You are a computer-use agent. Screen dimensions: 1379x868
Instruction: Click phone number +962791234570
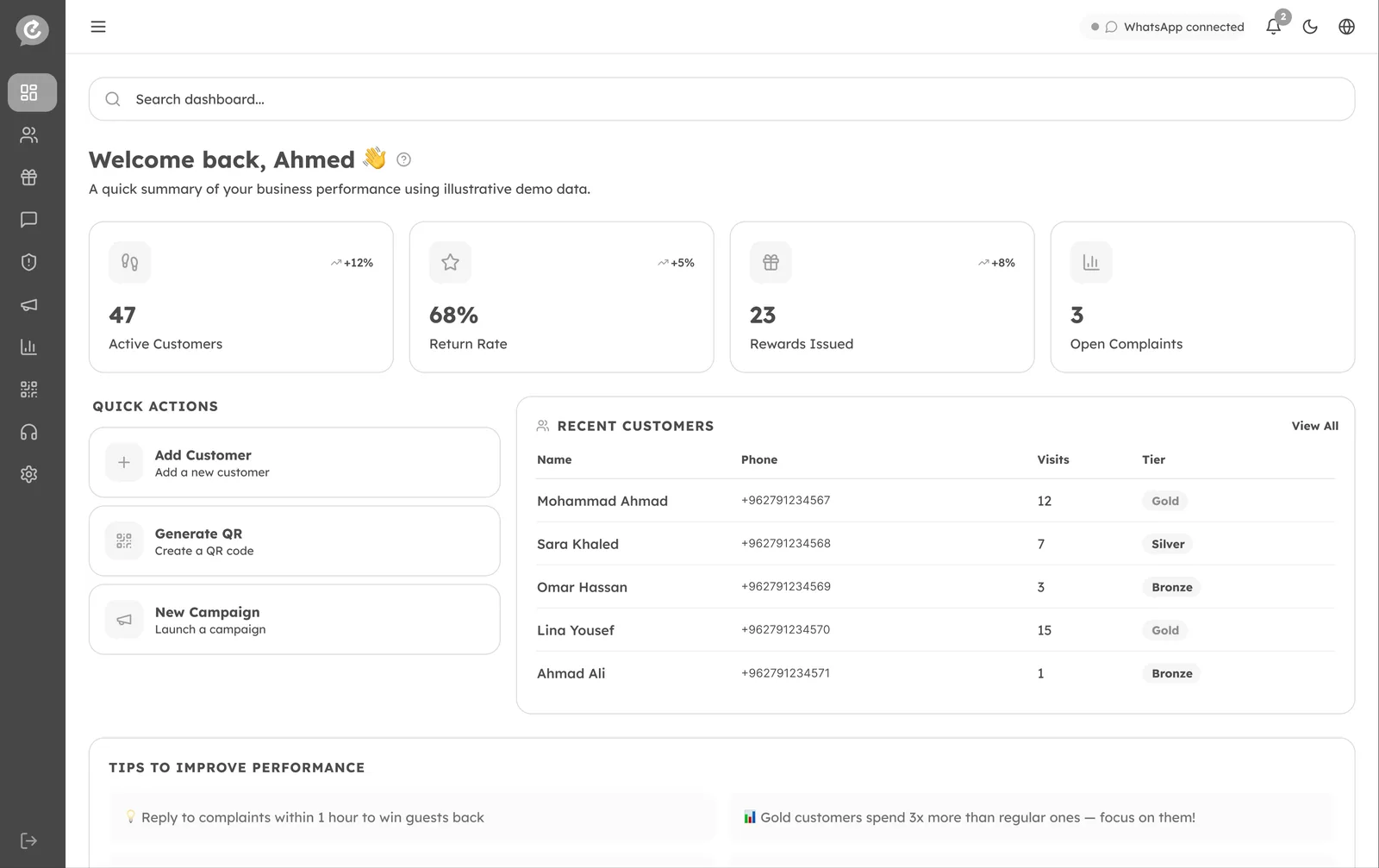[786, 629]
